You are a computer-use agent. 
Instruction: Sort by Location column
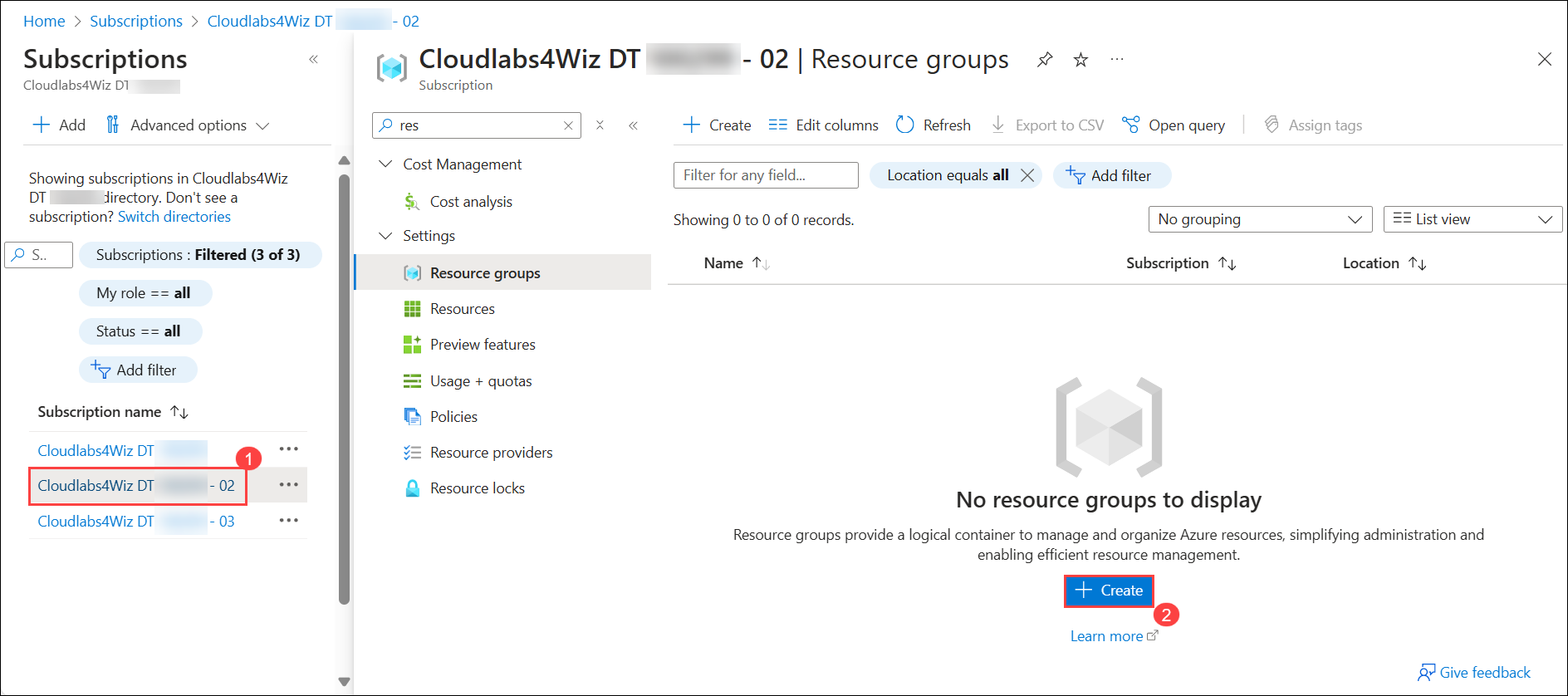click(1384, 263)
